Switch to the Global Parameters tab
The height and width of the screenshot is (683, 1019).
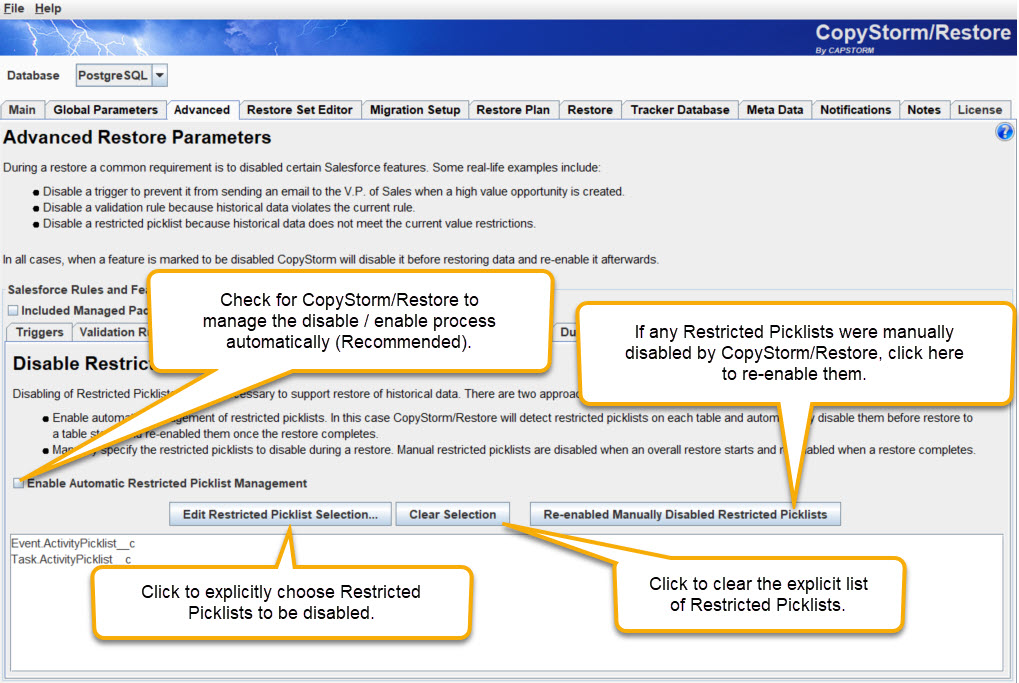(105, 110)
